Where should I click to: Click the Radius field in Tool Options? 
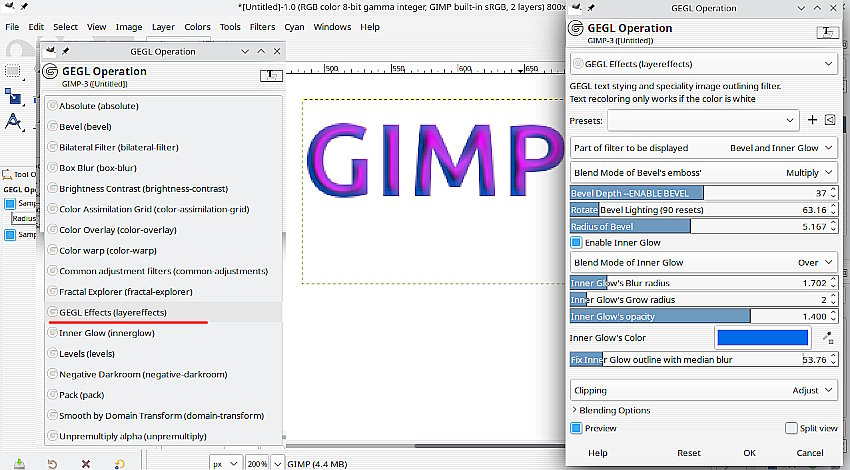click(x=23, y=218)
